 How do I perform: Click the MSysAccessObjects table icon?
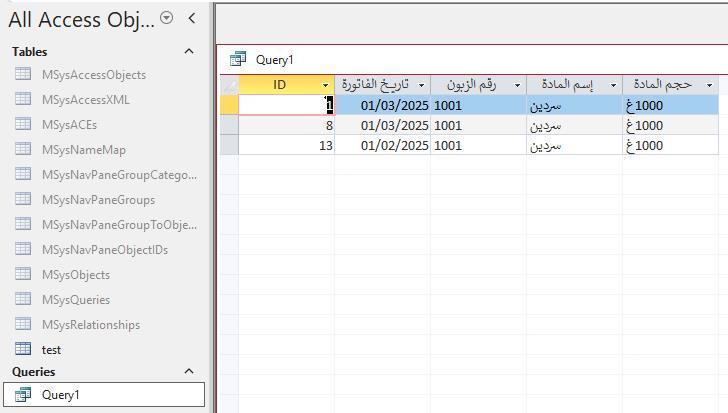point(23,74)
